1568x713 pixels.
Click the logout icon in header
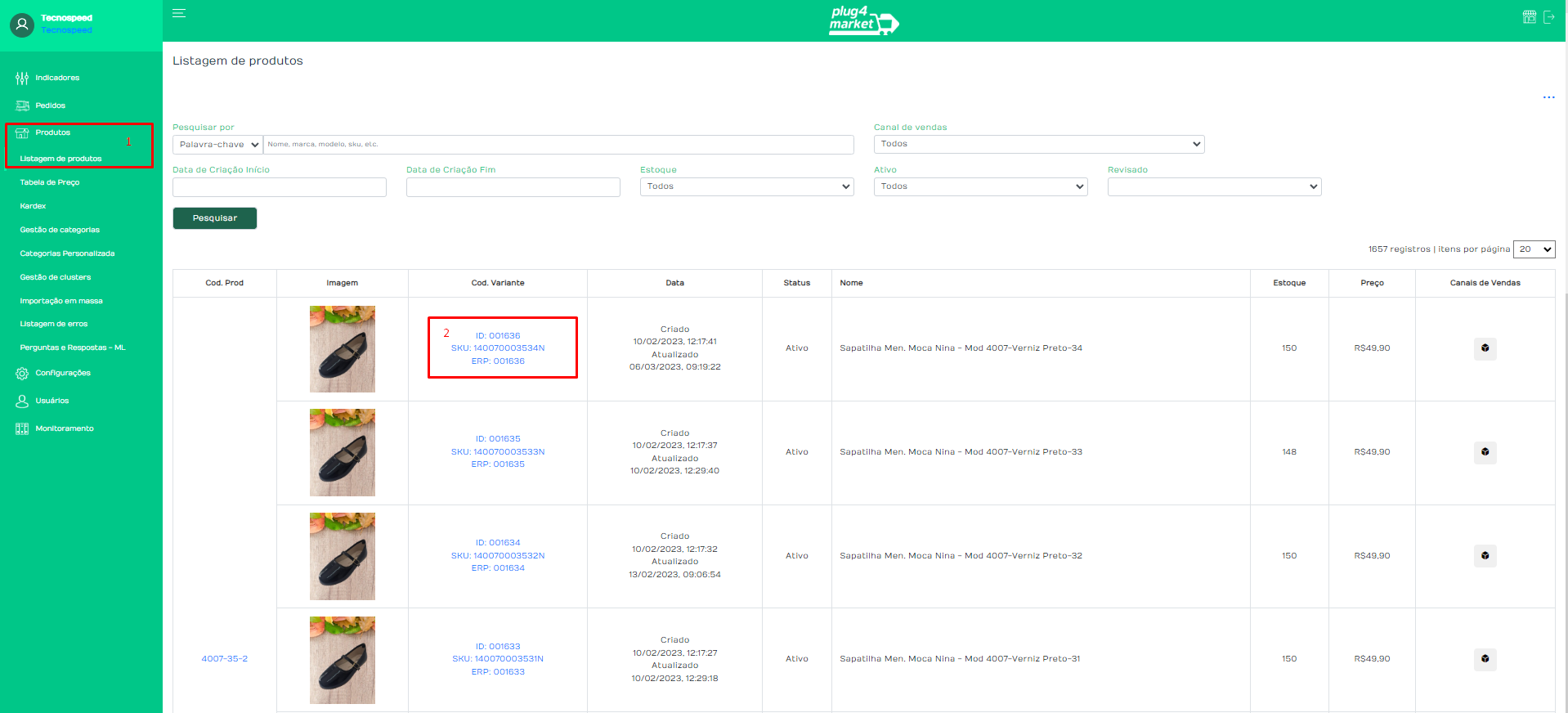pyautogui.click(x=1549, y=17)
